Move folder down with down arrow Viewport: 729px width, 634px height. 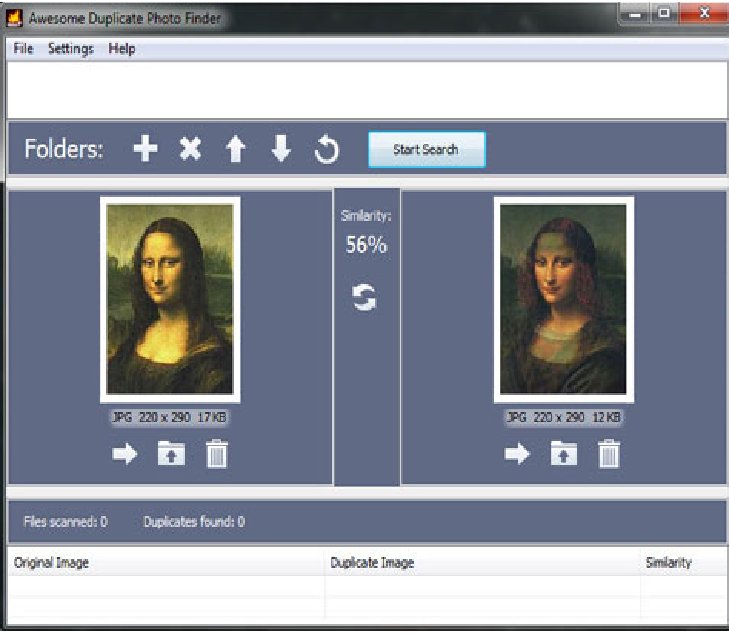[x=281, y=150]
